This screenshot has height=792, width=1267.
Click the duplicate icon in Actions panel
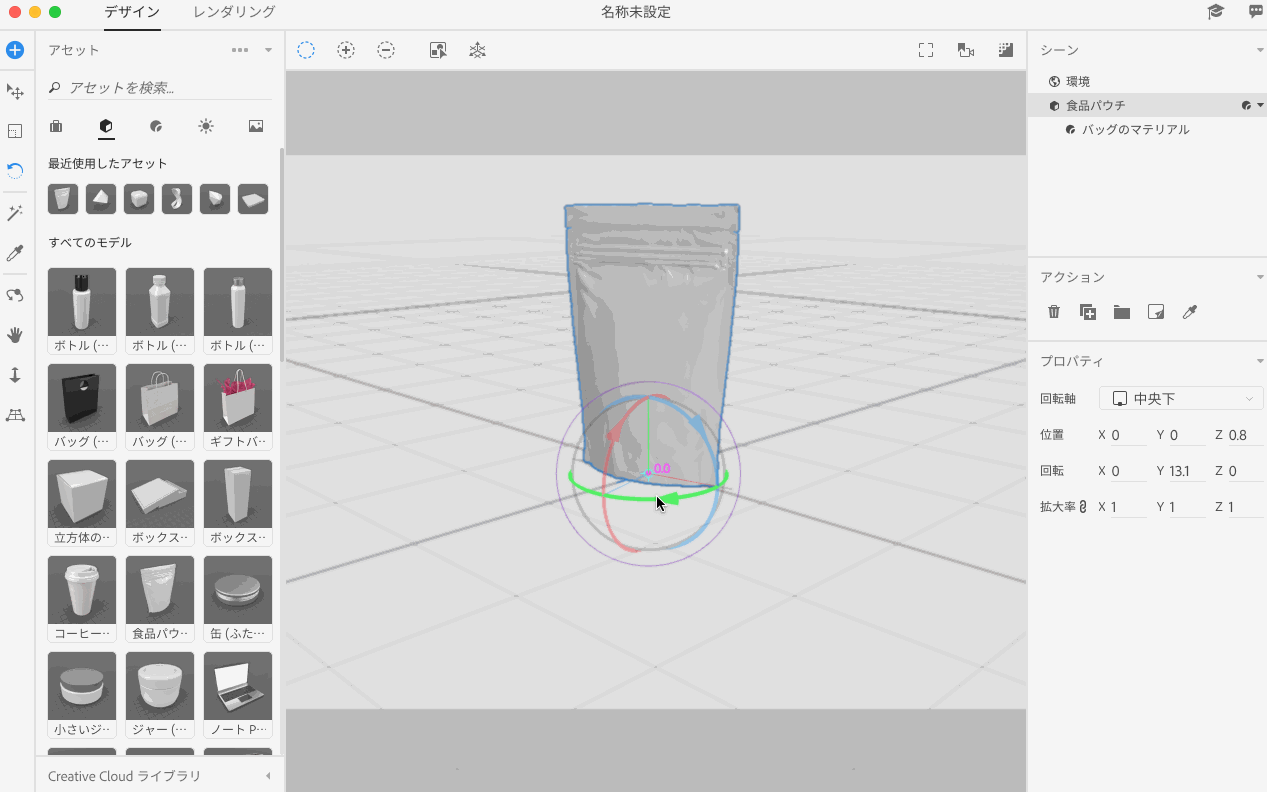click(1088, 312)
